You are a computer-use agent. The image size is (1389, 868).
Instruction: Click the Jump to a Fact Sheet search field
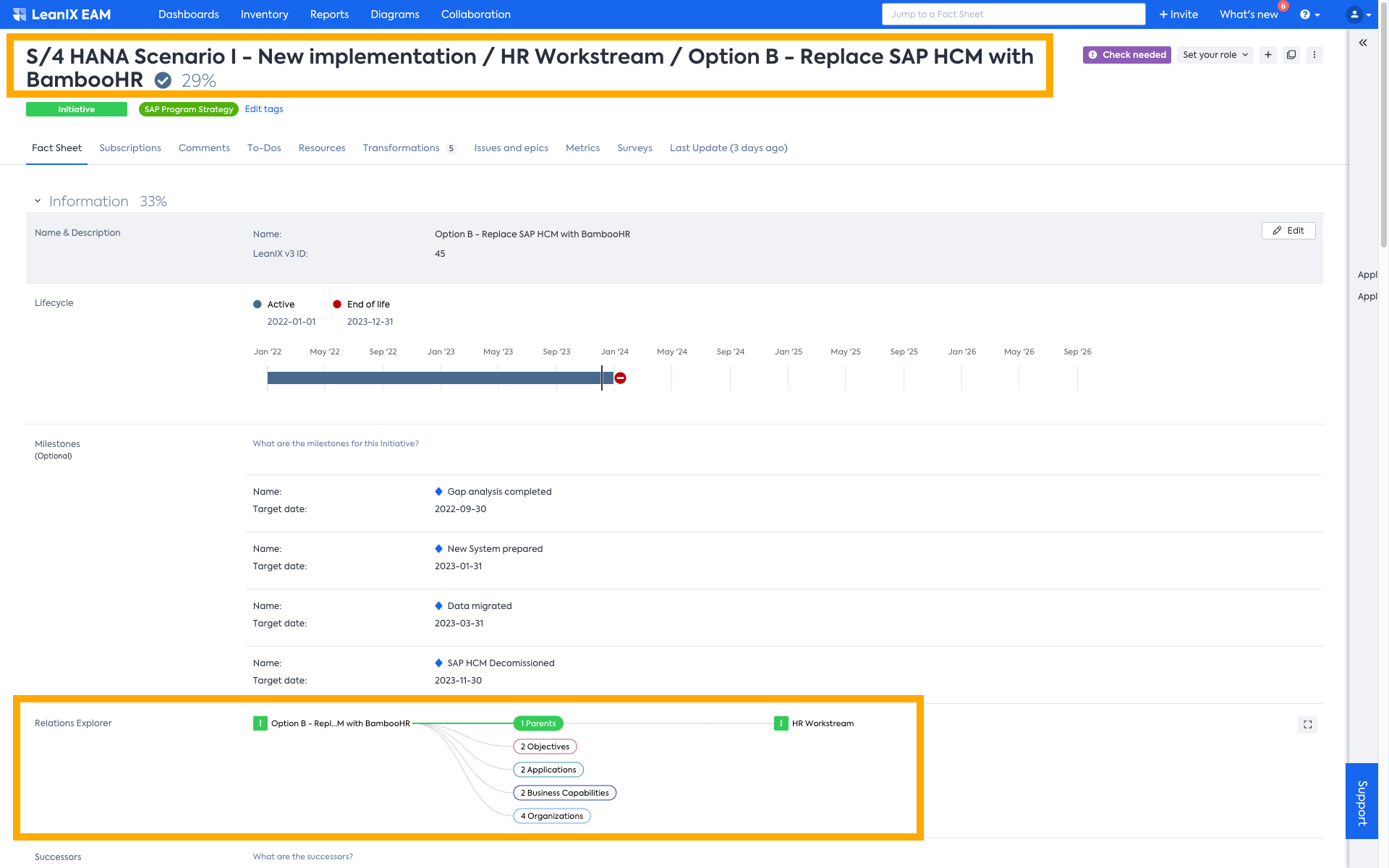tap(1014, 14)
